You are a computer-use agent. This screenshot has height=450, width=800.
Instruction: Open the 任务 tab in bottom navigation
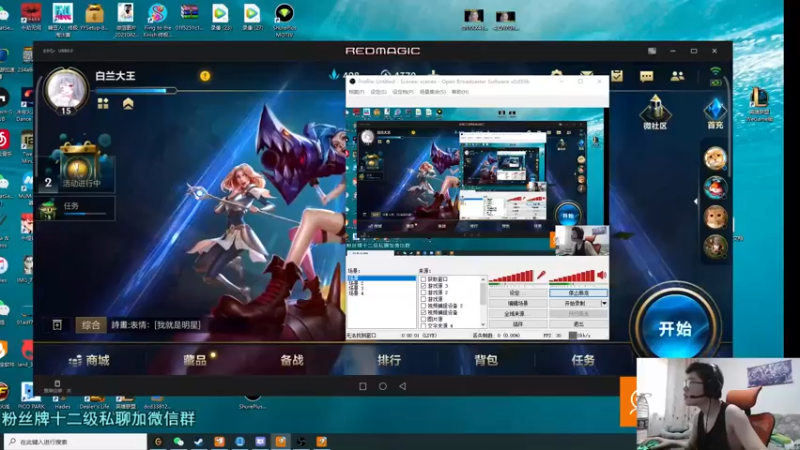[583, 361]
